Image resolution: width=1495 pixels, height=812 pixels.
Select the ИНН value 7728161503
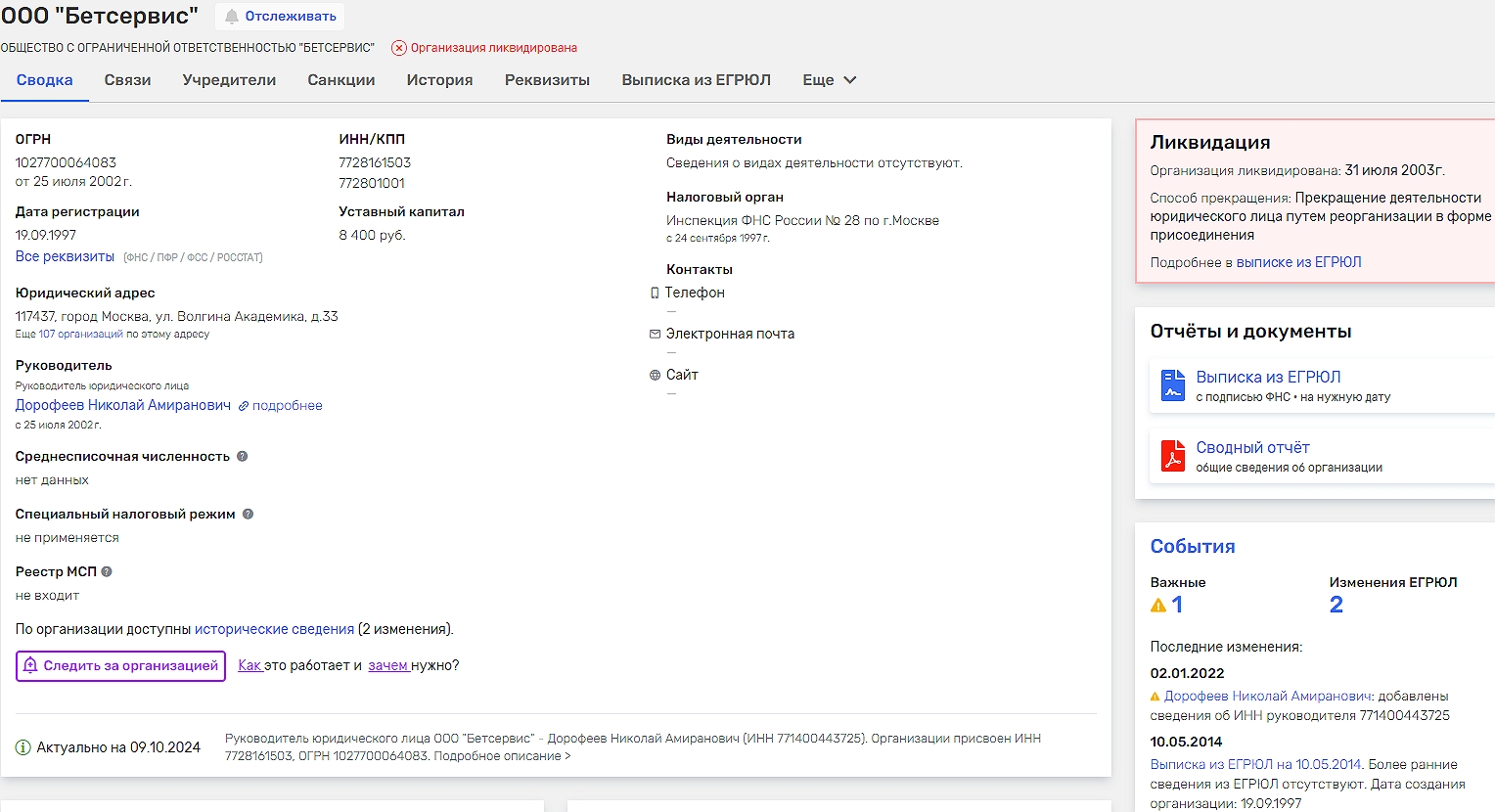coord(375,162)
